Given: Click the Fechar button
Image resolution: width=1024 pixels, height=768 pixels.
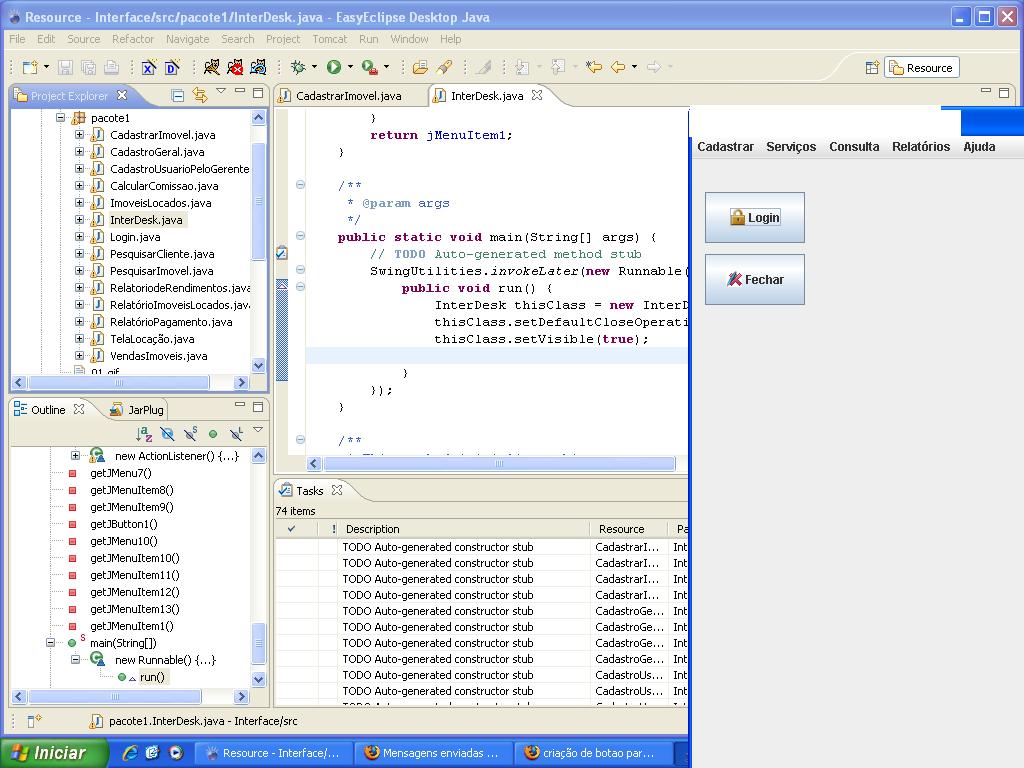Looking at the screenshot, I should (755, 280).
